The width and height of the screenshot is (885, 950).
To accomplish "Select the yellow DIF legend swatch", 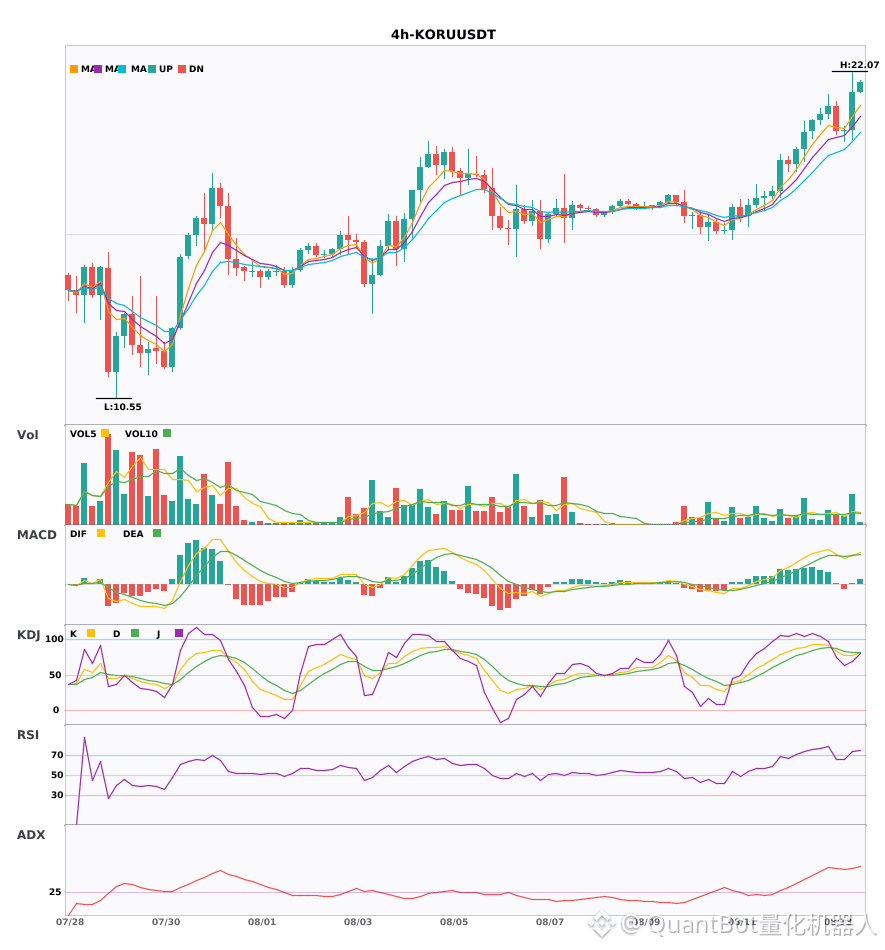I will coord(101,533).
